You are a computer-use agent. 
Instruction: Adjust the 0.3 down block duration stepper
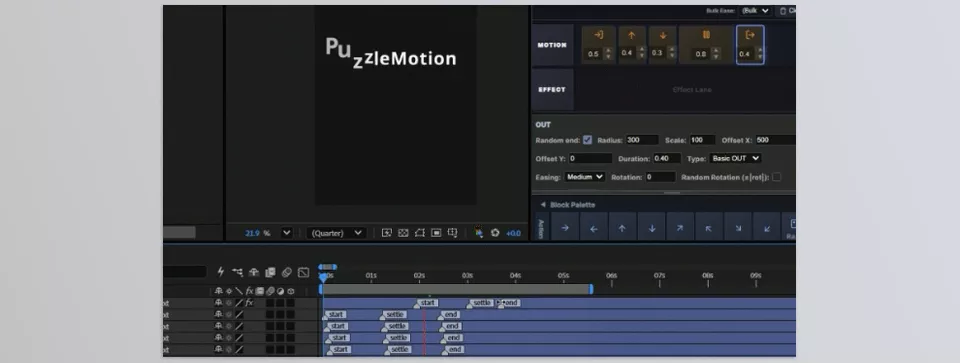[x=673, y=53]
